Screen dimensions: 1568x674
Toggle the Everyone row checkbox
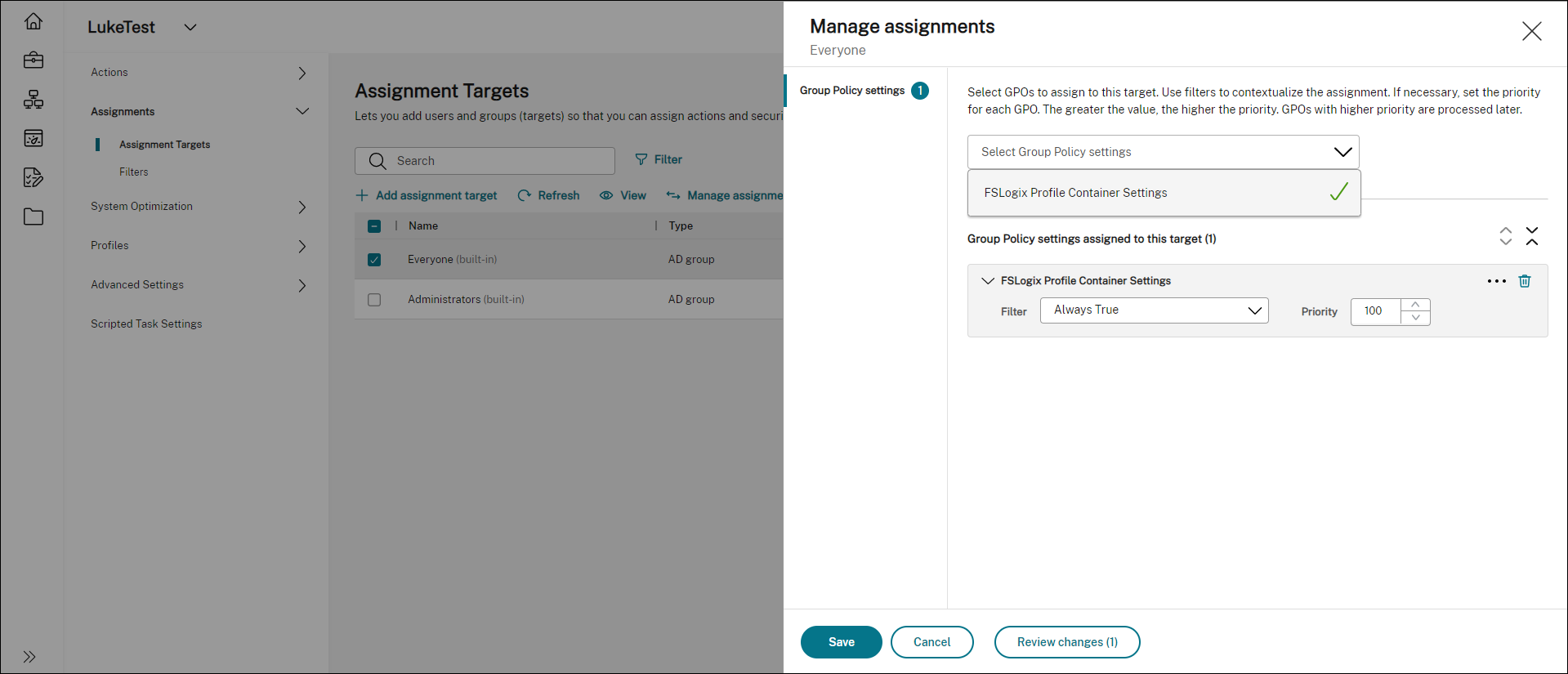(374, 260)
